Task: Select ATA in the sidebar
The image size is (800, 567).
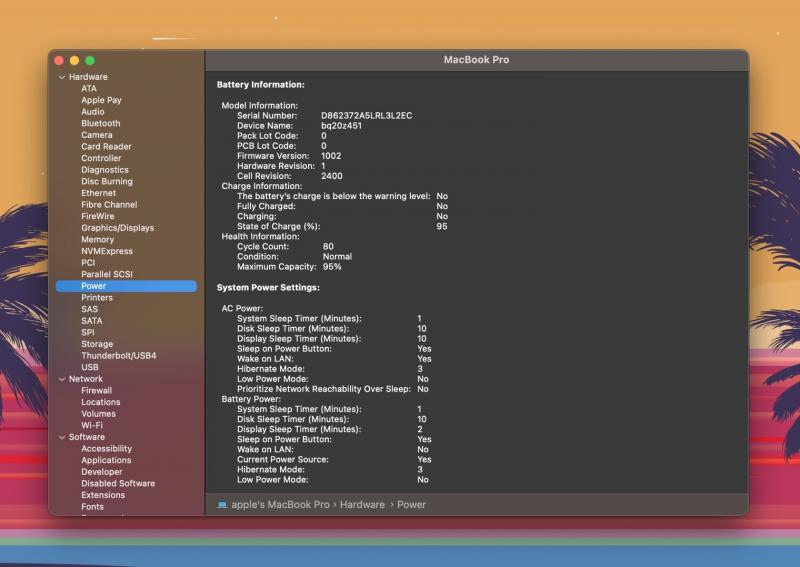Action: pos(89,88)
